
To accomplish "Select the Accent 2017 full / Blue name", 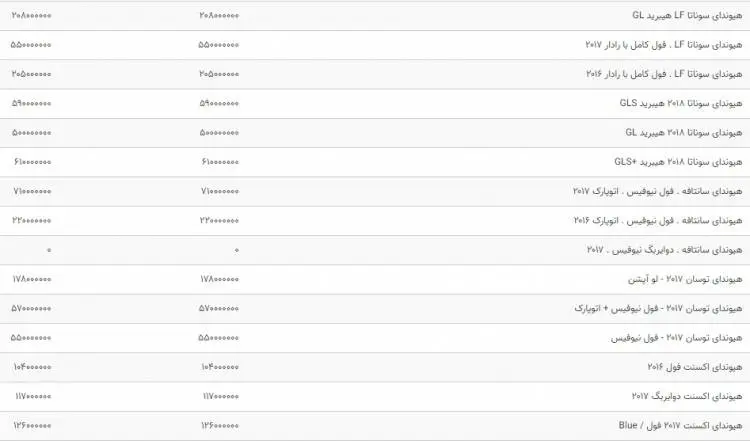I will pyautogui.click(x=680, y=426).
